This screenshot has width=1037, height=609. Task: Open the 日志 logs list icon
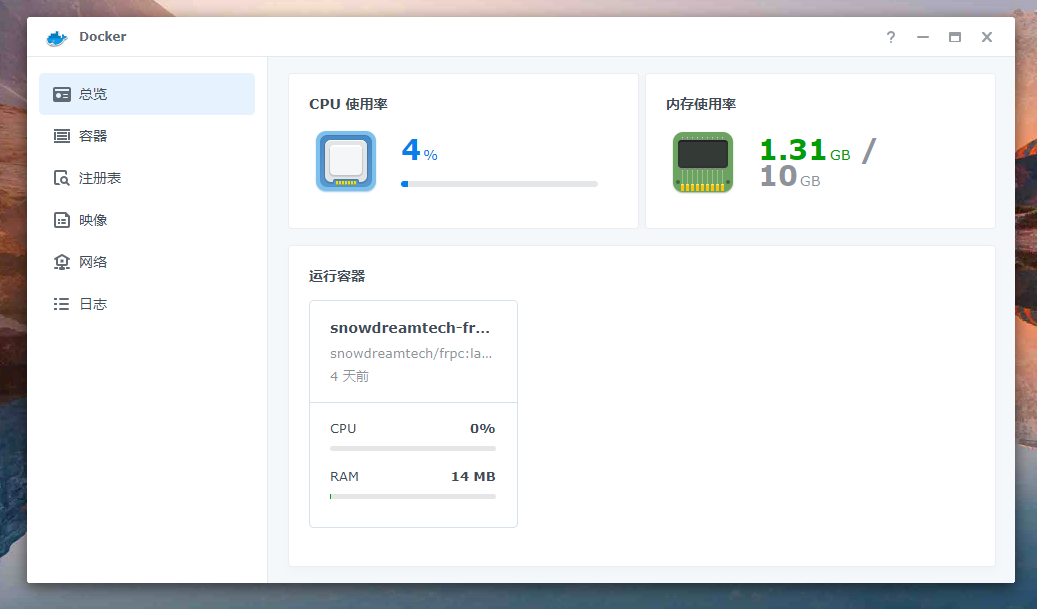click(x=60, y=303)
